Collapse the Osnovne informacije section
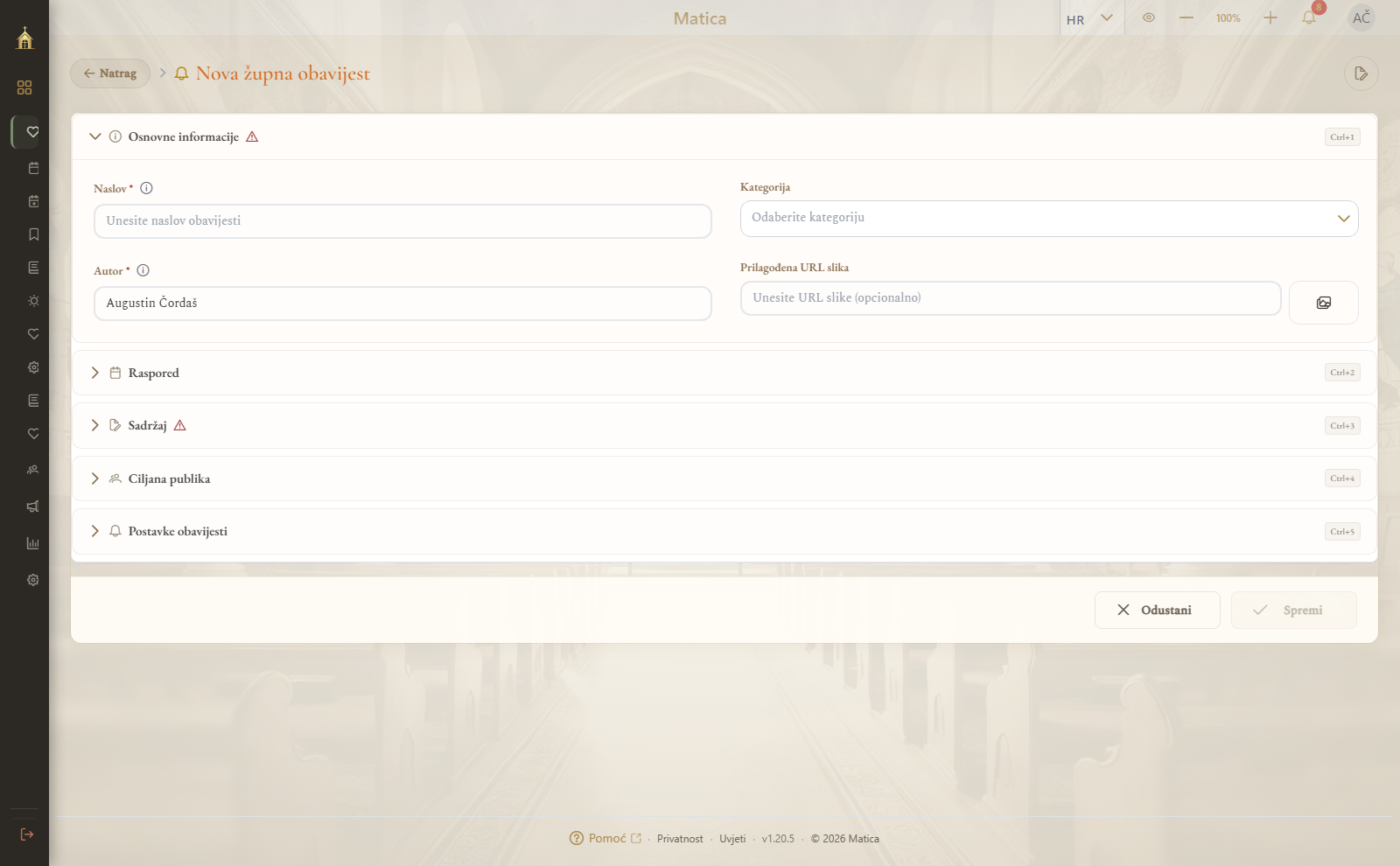The width and height of the screenshot is (1400, 866). tap(724, 136)
